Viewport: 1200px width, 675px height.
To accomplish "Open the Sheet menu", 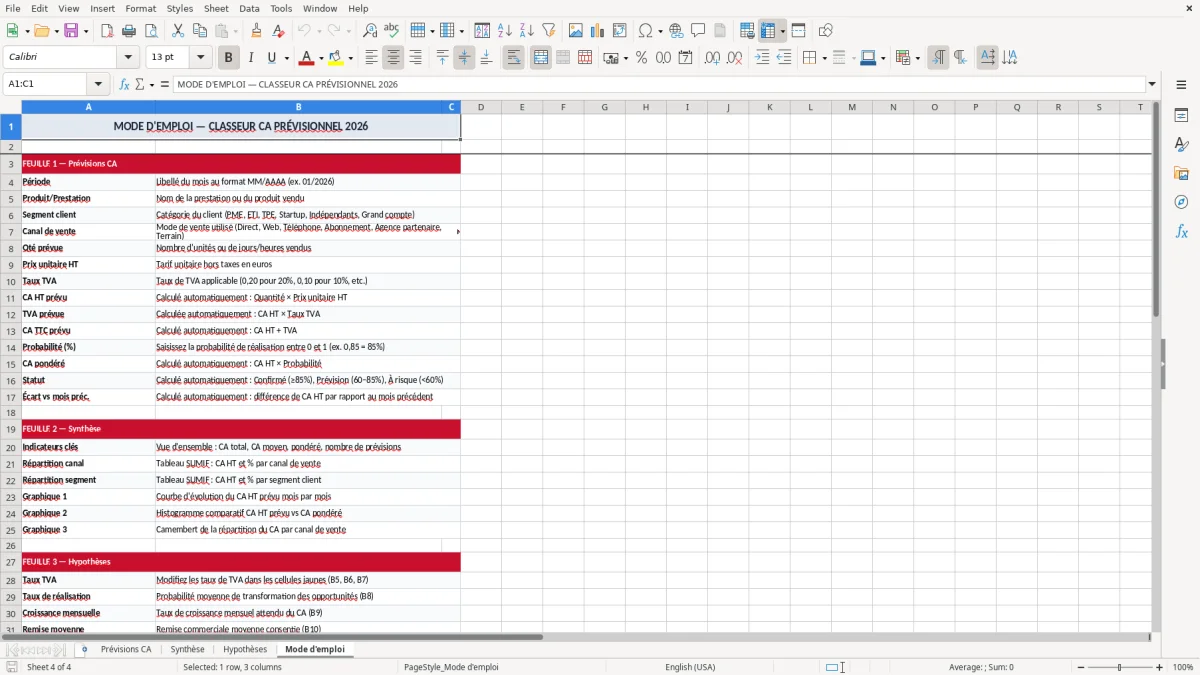I will tap(217, 8).
